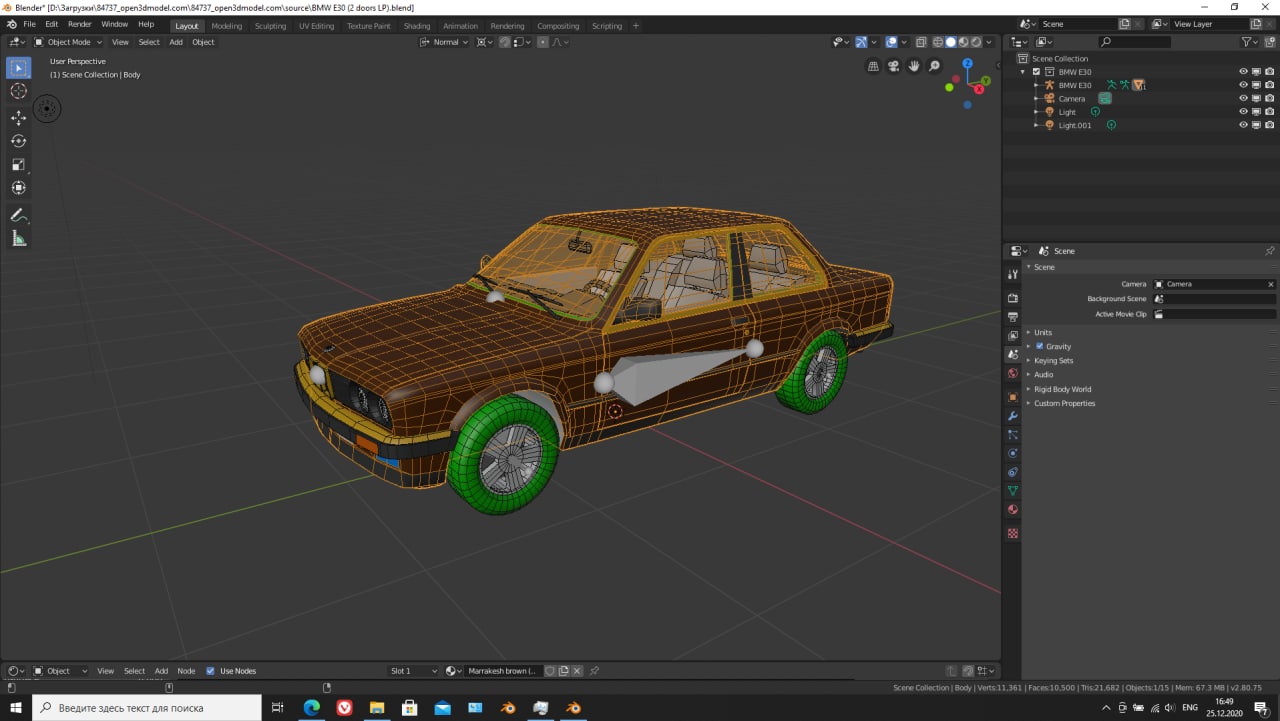This screenshot has width=1280, height=721.
Task: Open Object properties tab
Action: tap(1013, 397)
